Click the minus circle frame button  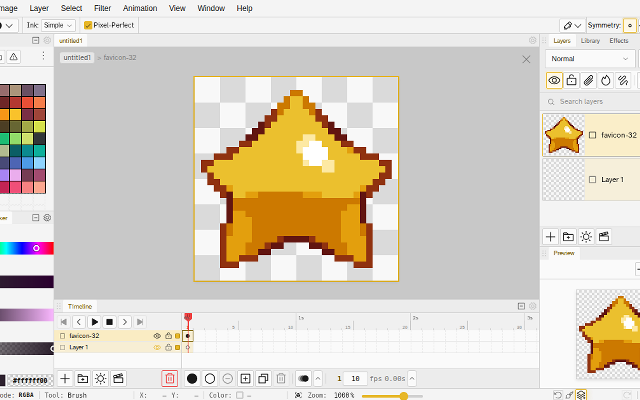(x=228, y=379)
